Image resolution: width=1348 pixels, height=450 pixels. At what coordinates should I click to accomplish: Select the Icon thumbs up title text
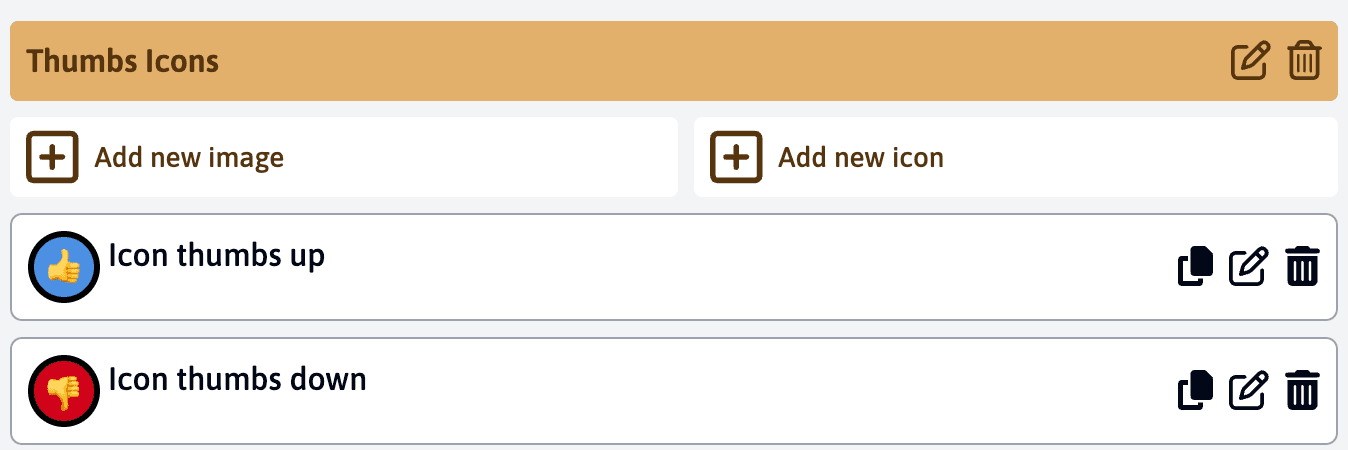tap(216, 256)
